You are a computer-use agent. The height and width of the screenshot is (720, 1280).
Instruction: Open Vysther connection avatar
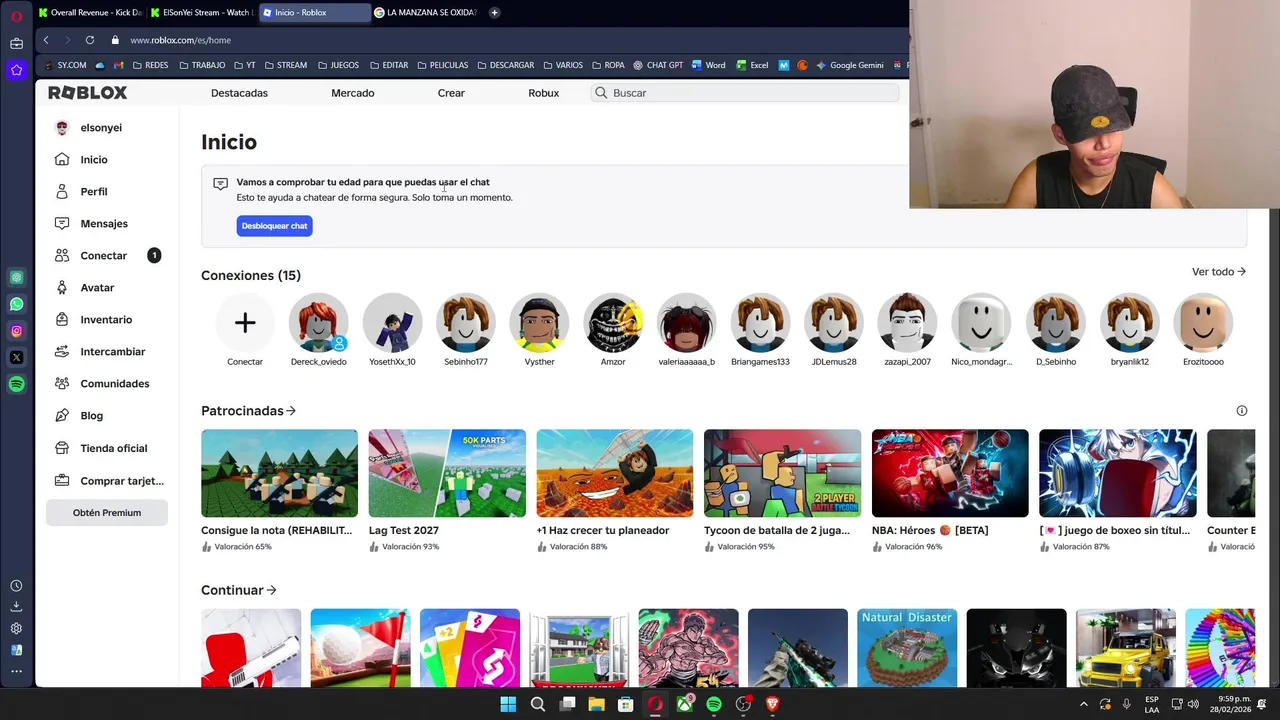point(539,322)
